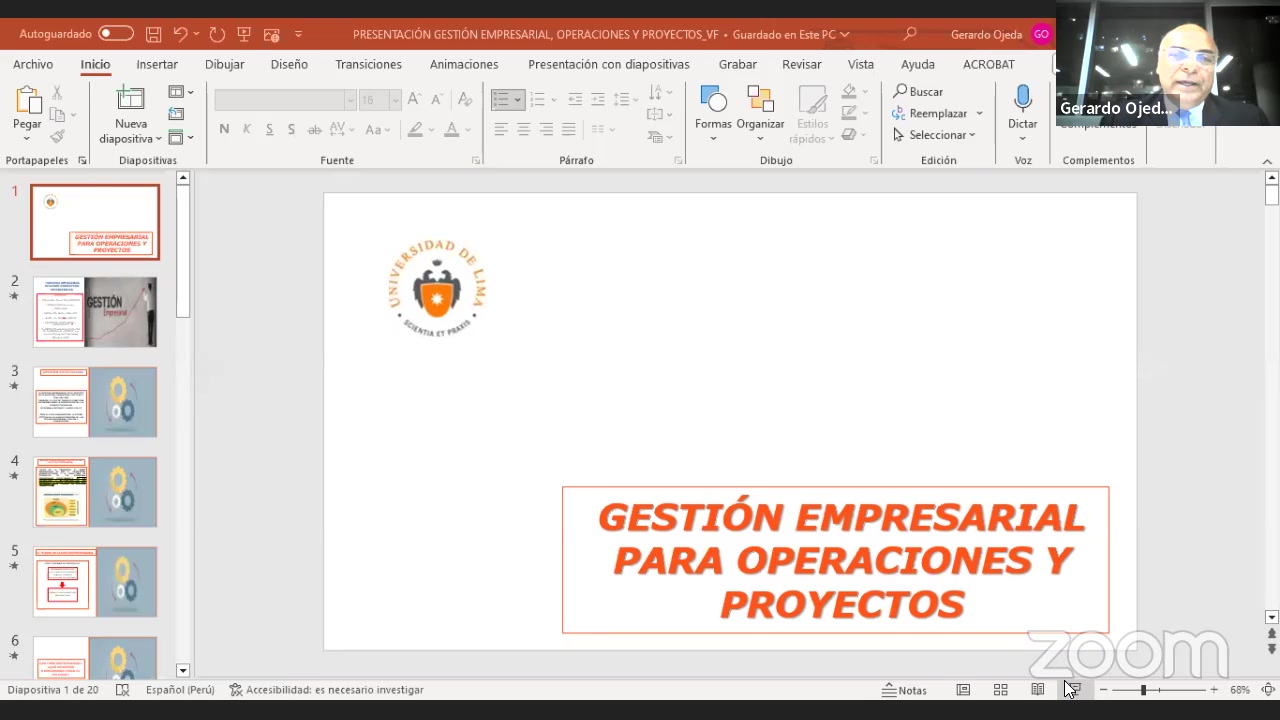Screen dimensions: 1280x720
Task: Collapse the ribbon with the chevron arrow
Action: pyautogui.click(x=1267, y=161)
